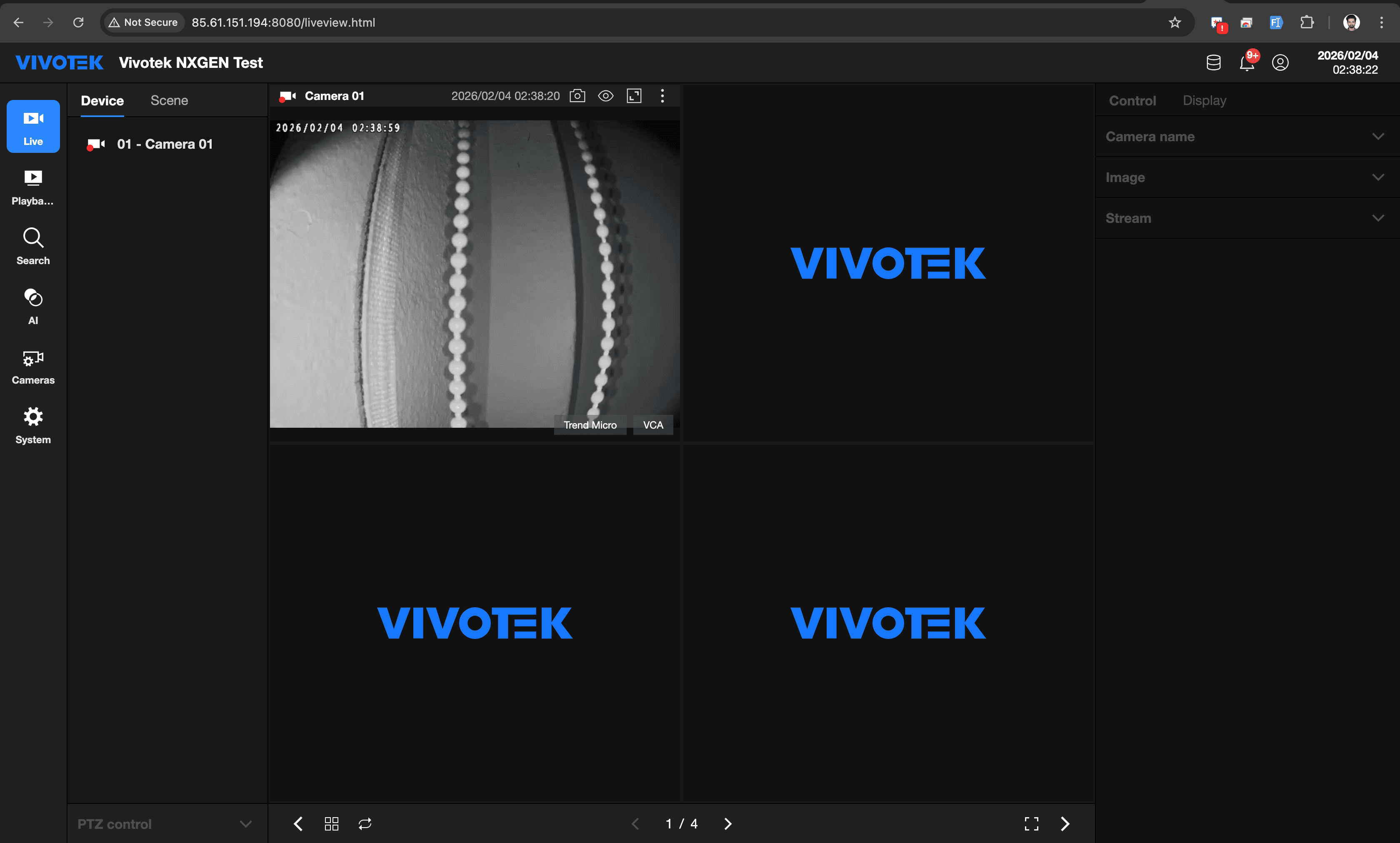This screenshot has width=1400, height=843.
Task: Select 01 - Camera 01 in device list
Action: (x=164, y=144)
